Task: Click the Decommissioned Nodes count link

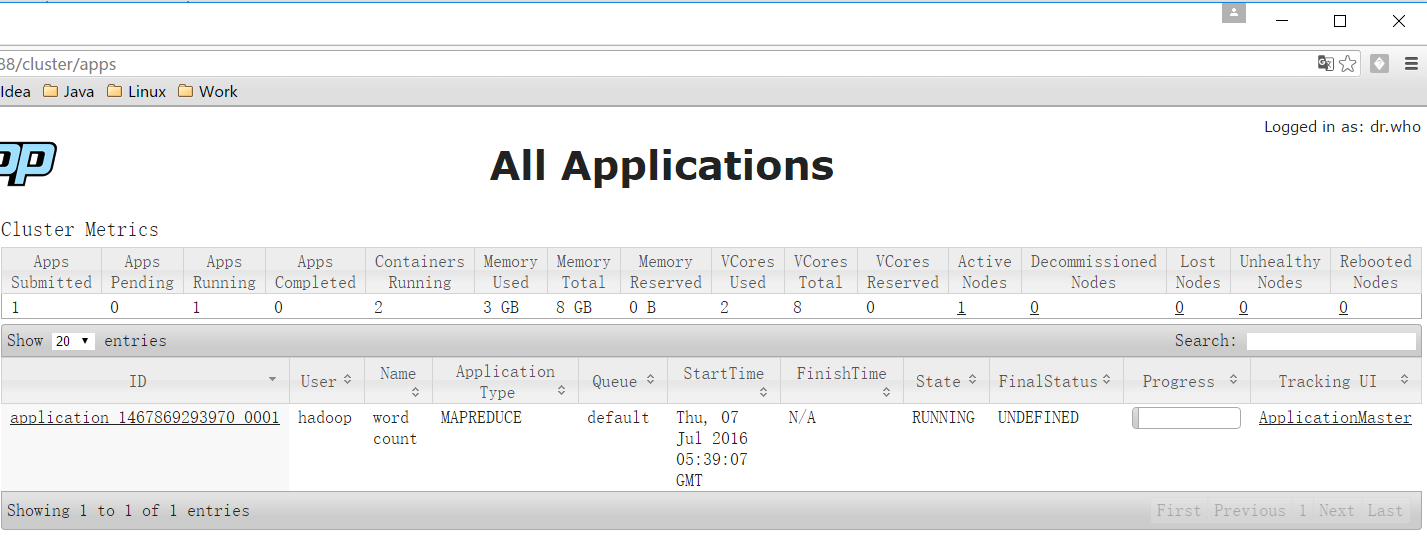Action: click(1034, 308)
